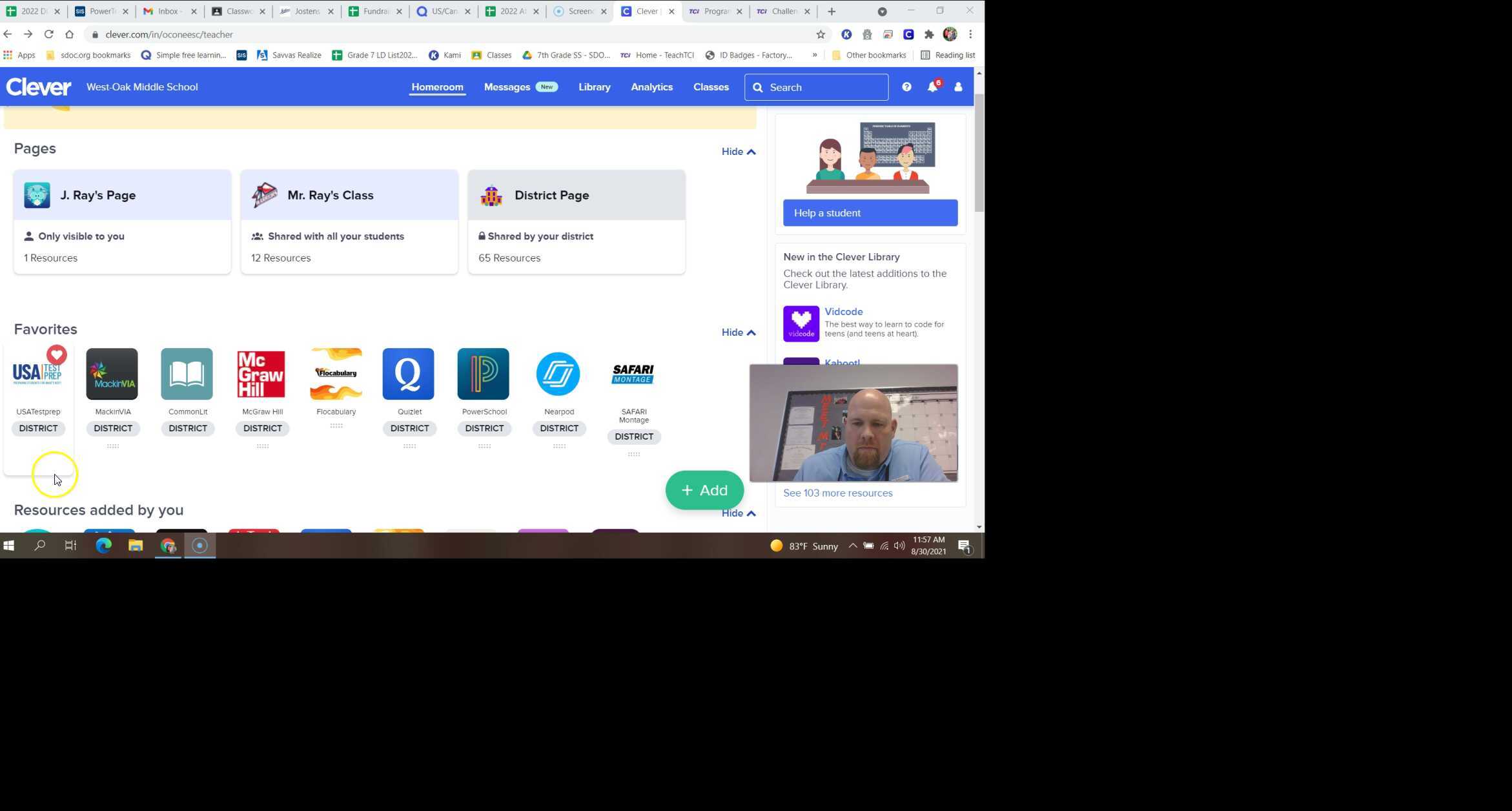This screenshot has height=811, width=1512.
Task: Collapse the Favorites section with Hide
Action: tap(738, 333)
